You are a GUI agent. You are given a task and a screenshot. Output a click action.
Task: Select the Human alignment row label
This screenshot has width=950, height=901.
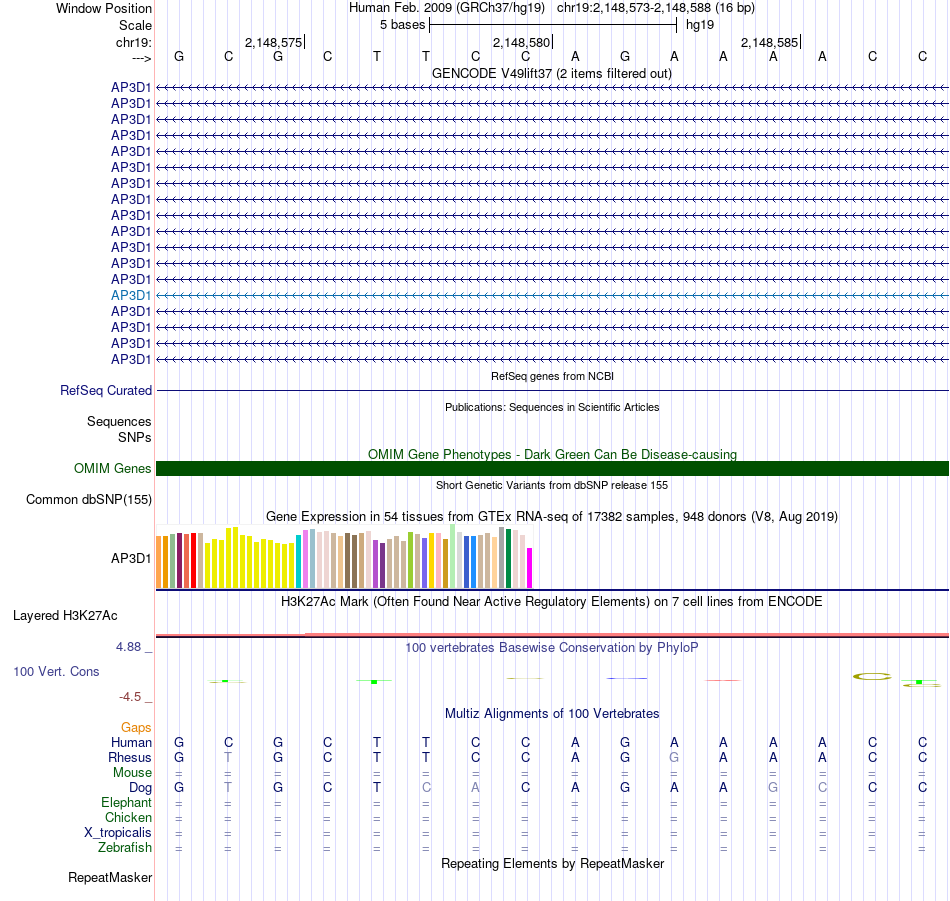click(131, 742)
